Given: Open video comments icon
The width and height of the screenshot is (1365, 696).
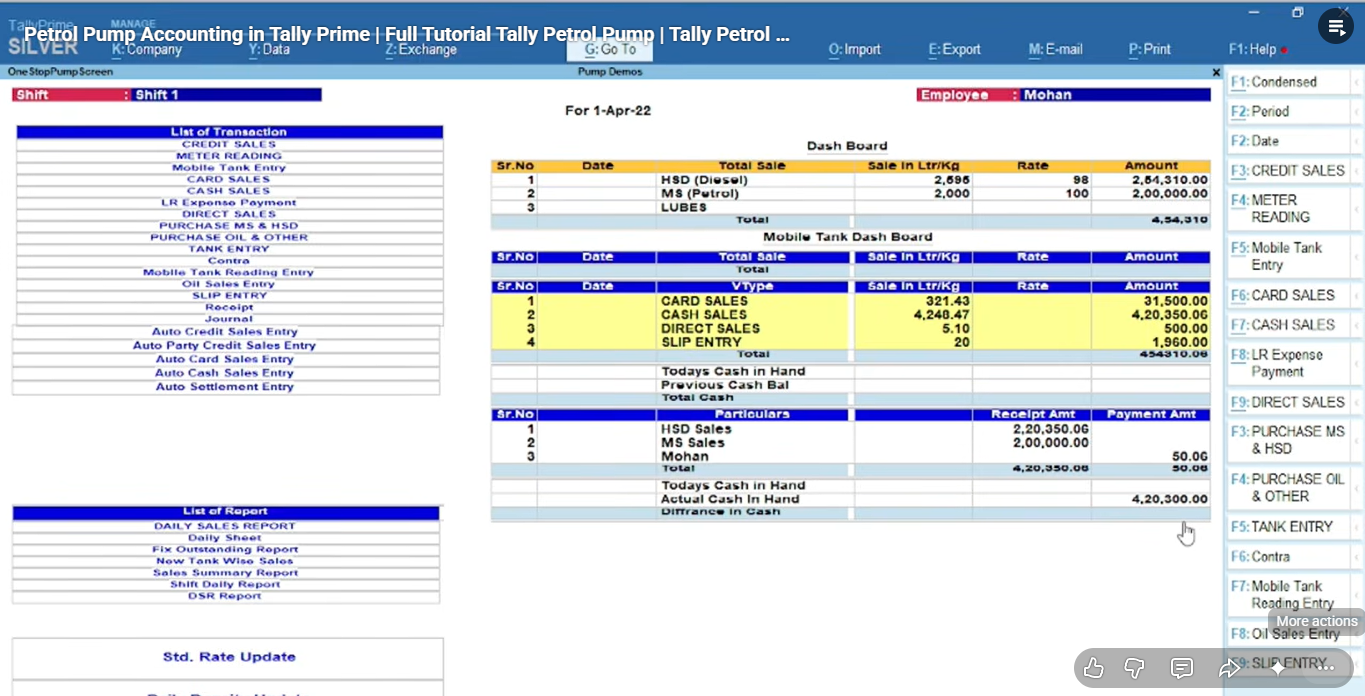Looking at the screenshot, I should click(x=1181, y=668).
